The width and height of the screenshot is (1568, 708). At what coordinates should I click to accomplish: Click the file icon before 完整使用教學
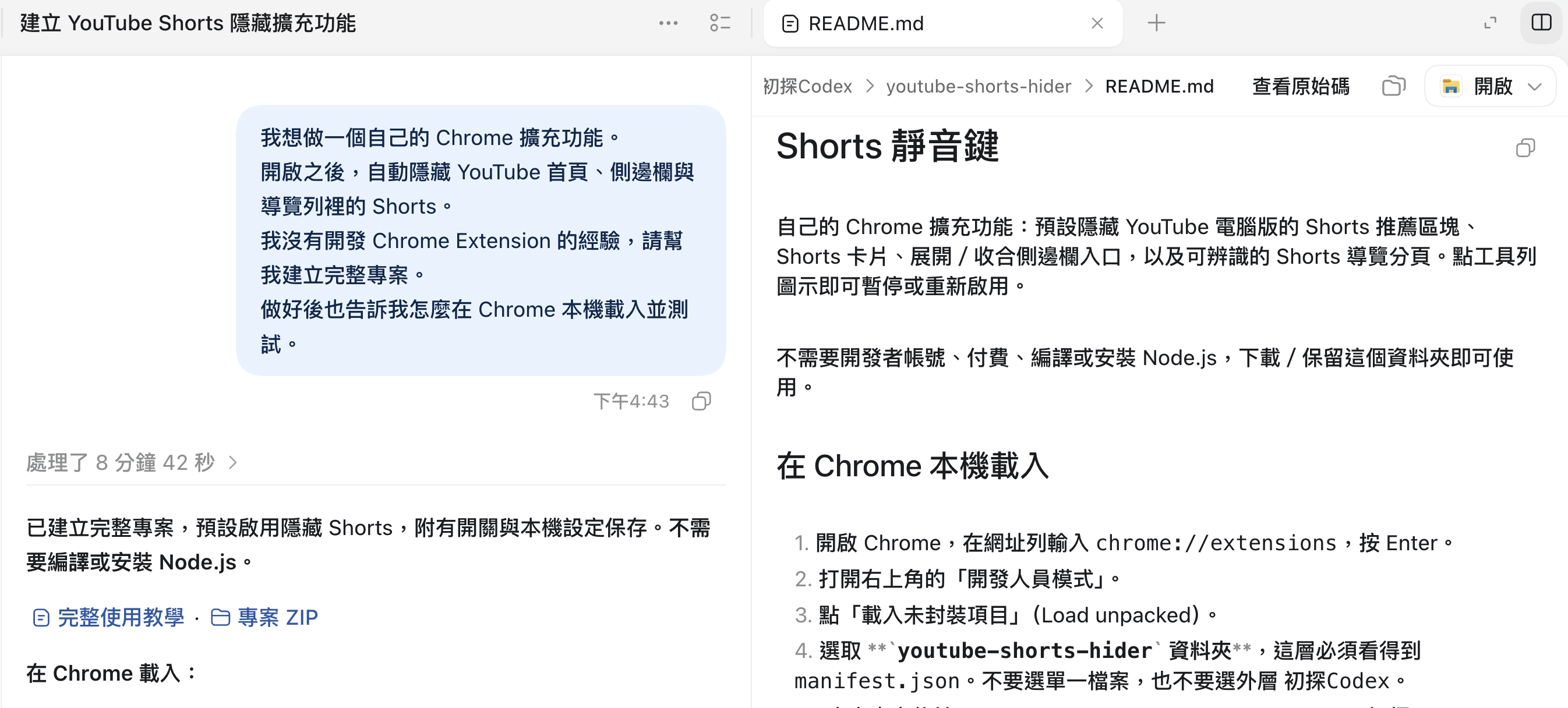pyautogui.click(x=41, y=617)
